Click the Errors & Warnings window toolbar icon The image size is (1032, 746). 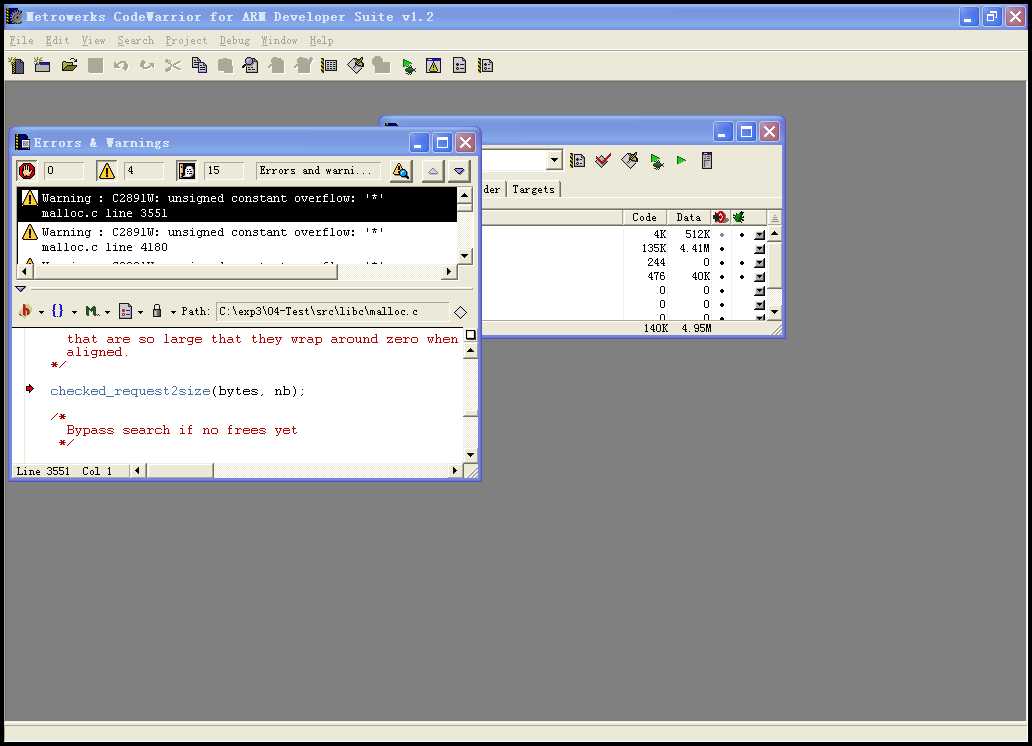[433, 65]
